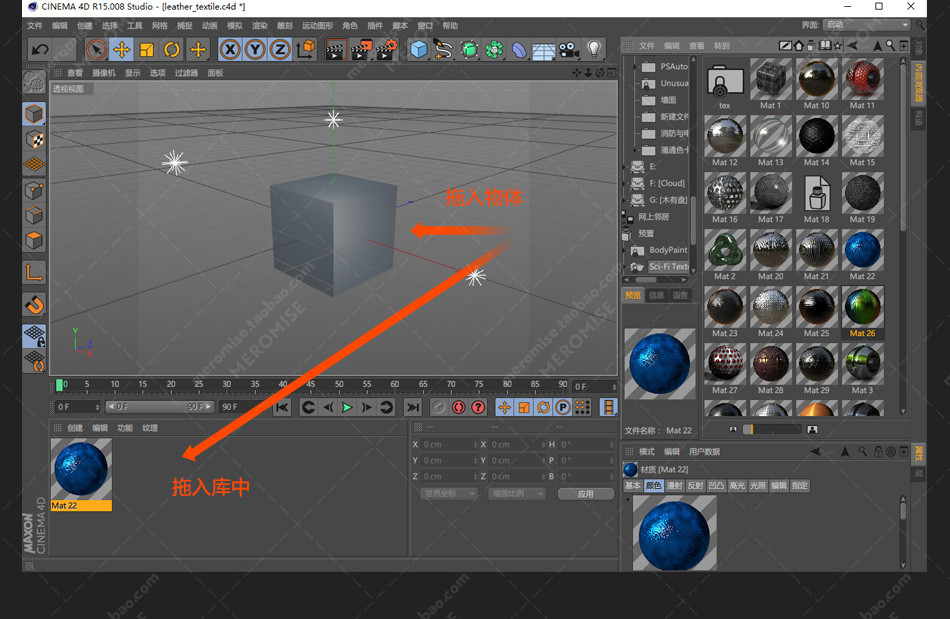
Task: Go to start of animation
Action: (282, 407)
